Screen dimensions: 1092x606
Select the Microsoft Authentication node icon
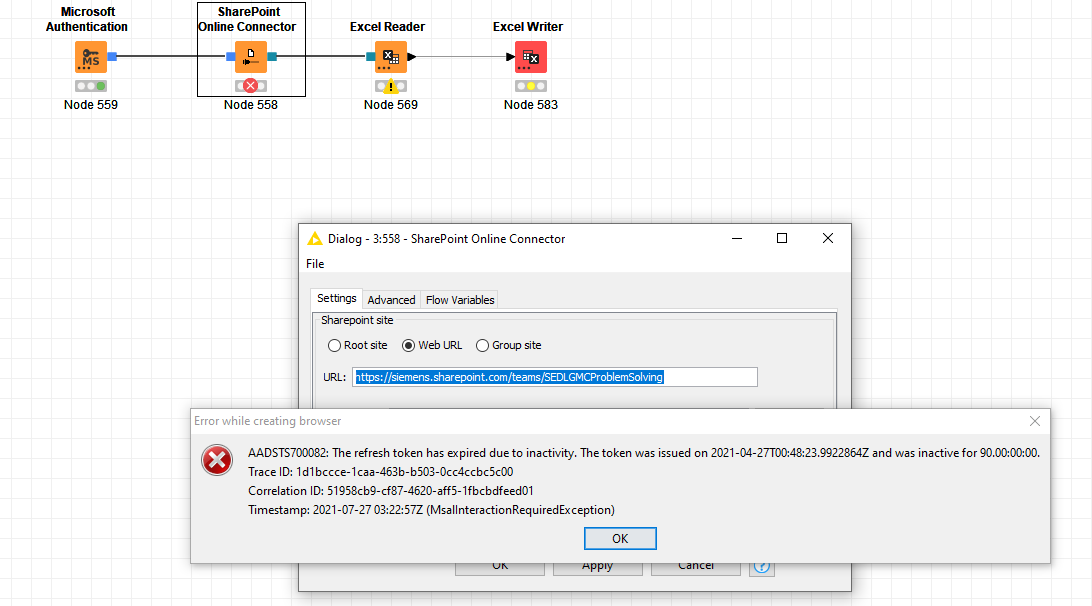(90, 57)
